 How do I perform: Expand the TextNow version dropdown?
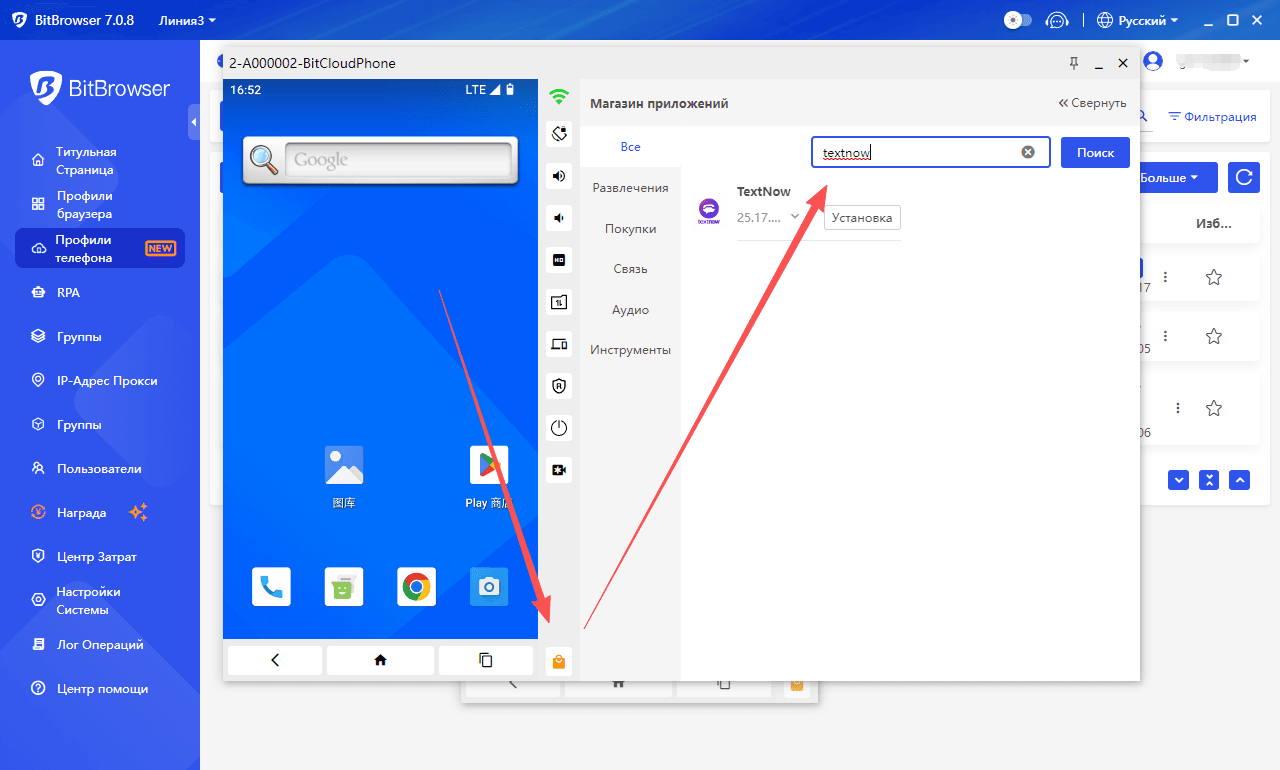(795, 217)
